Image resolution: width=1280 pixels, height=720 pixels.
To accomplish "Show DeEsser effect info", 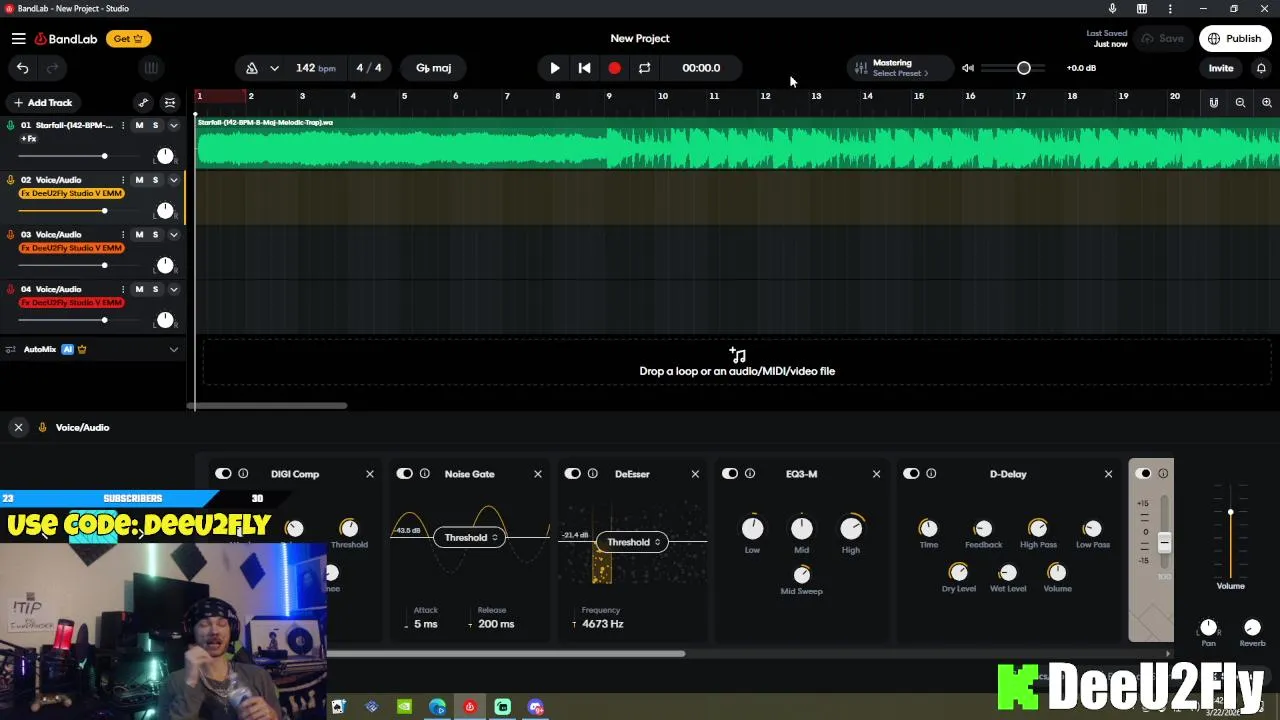I will 592,474.
